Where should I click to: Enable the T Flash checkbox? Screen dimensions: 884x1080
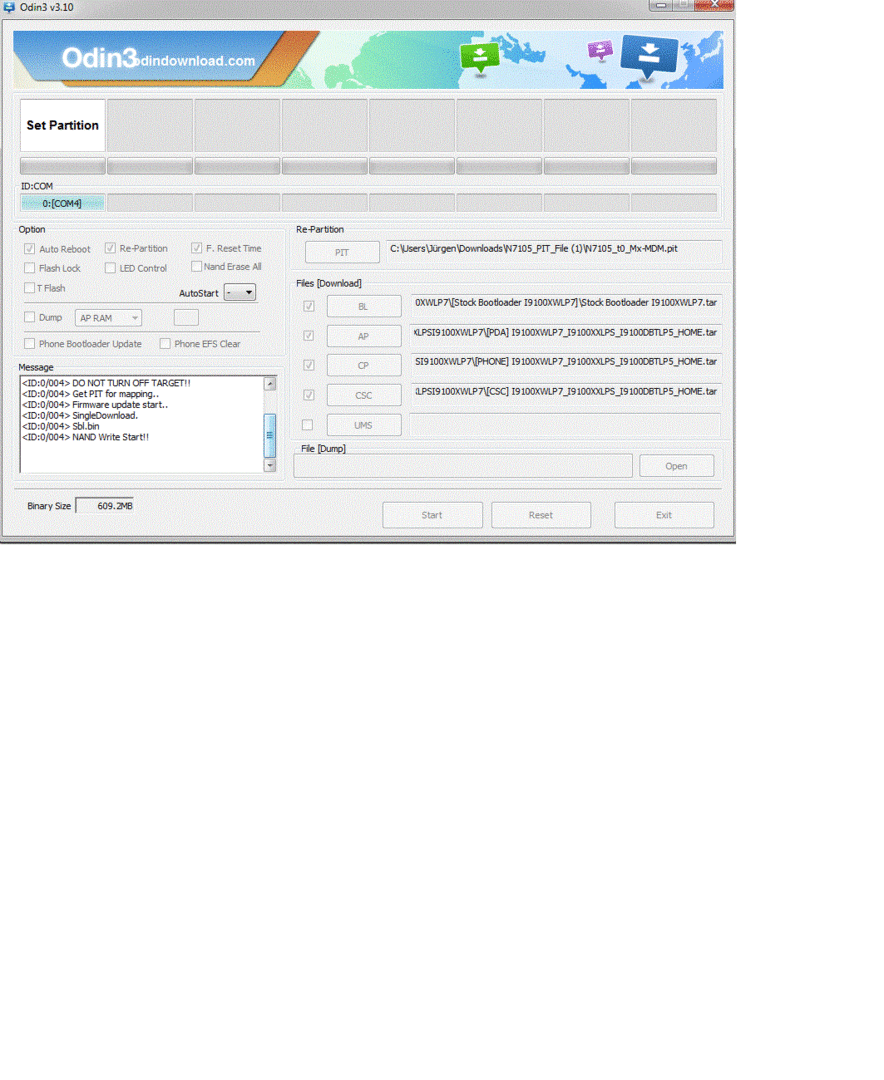point(30,288)
